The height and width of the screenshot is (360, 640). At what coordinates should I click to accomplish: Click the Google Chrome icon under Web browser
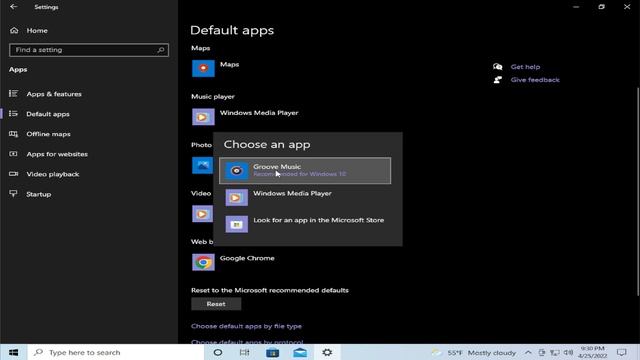(203, 262)
